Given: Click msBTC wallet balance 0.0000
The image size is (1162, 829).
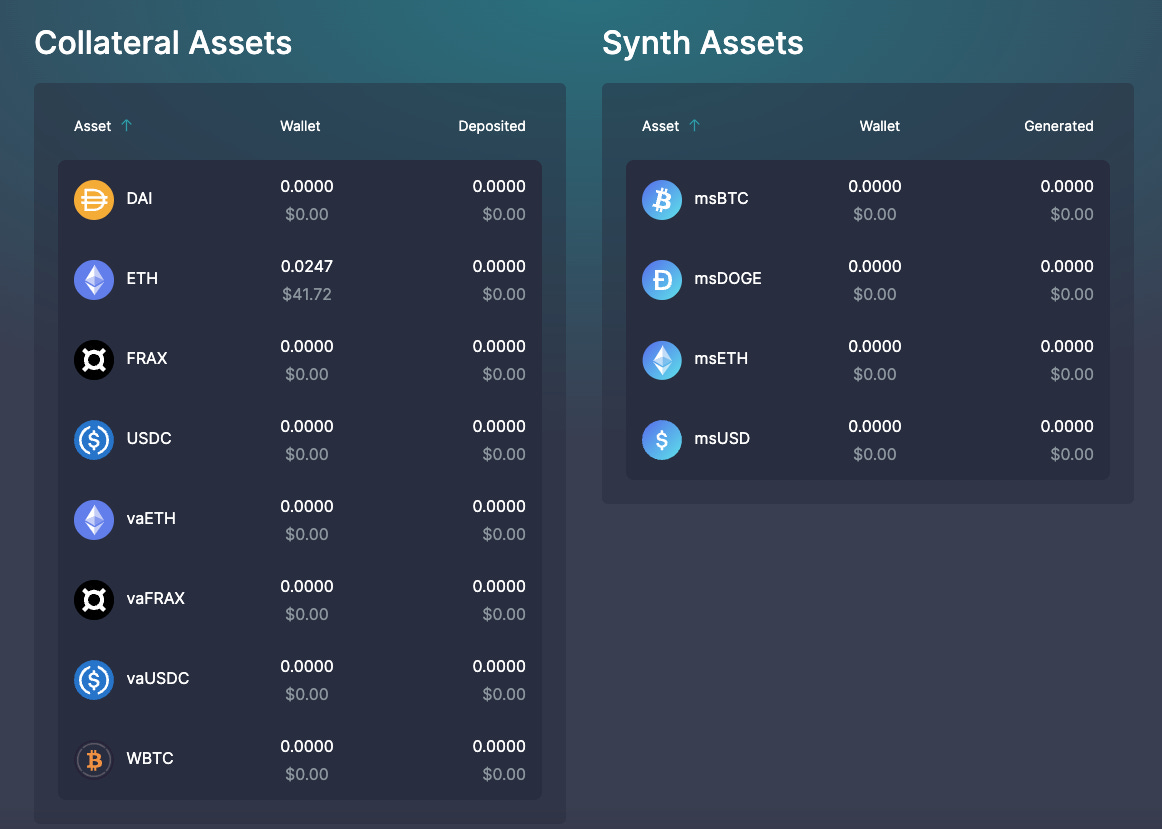Looking at the screenshot, I should (874, 186).
